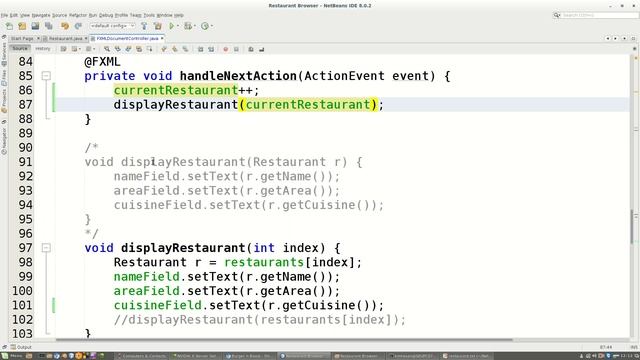Collapse the handleNextAction method fold at line 85
The height and width of the screenshot is (360, 640).
click(x=46, y=76)
